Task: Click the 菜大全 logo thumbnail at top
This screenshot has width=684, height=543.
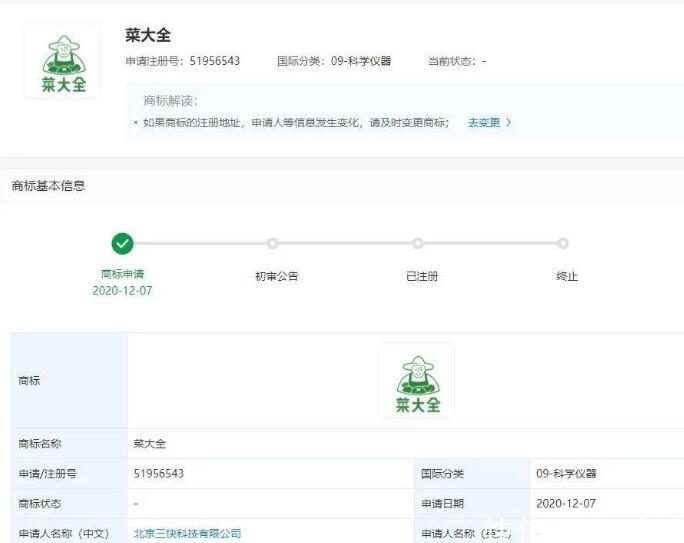Action: coord(63,61)
